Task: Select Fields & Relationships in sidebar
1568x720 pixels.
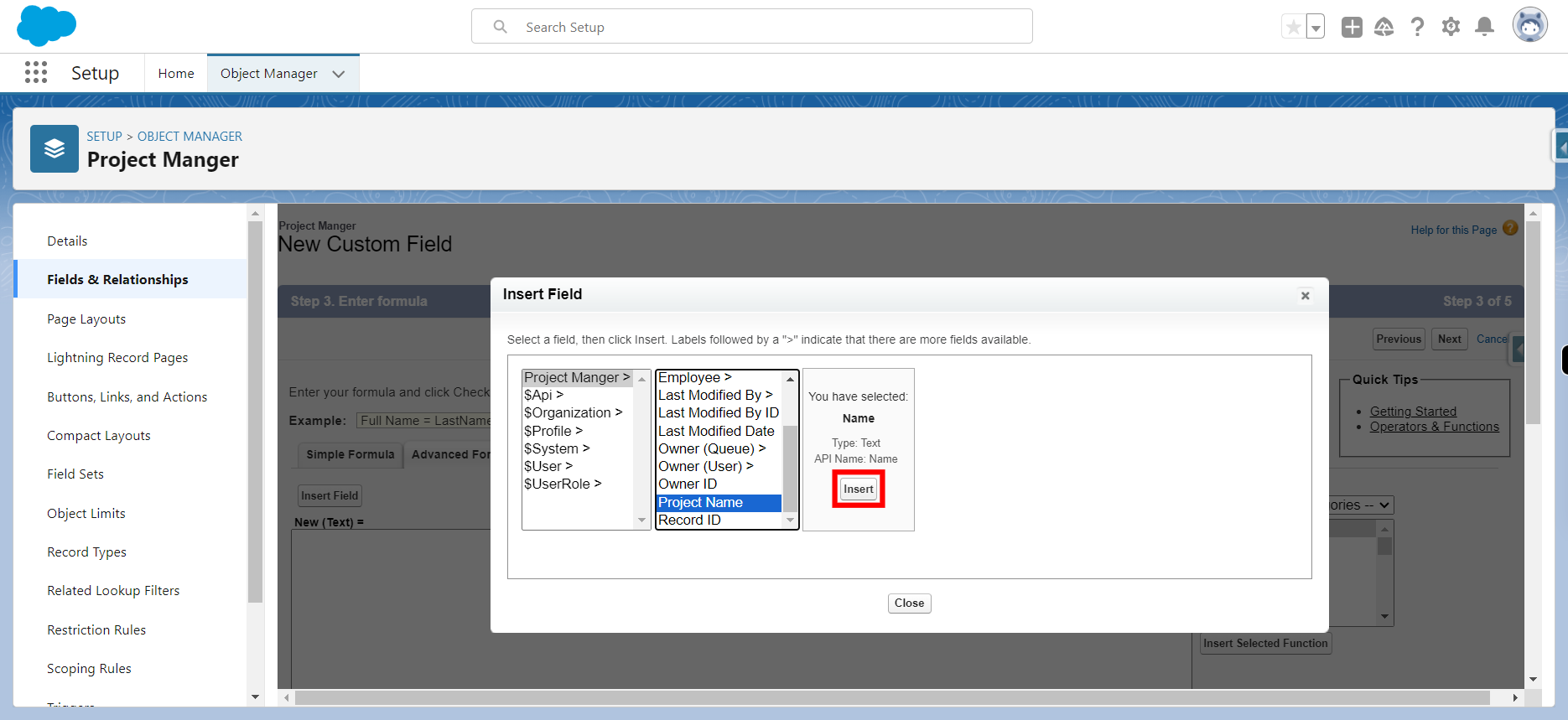Action: [x=131, y=279]
